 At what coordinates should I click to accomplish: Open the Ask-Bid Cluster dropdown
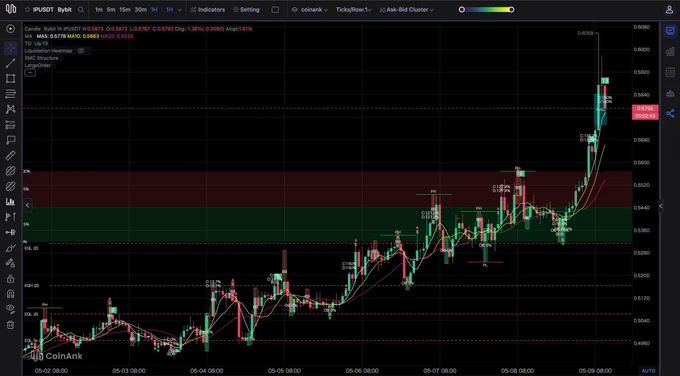pyautogui.click(x=406, y=10)
